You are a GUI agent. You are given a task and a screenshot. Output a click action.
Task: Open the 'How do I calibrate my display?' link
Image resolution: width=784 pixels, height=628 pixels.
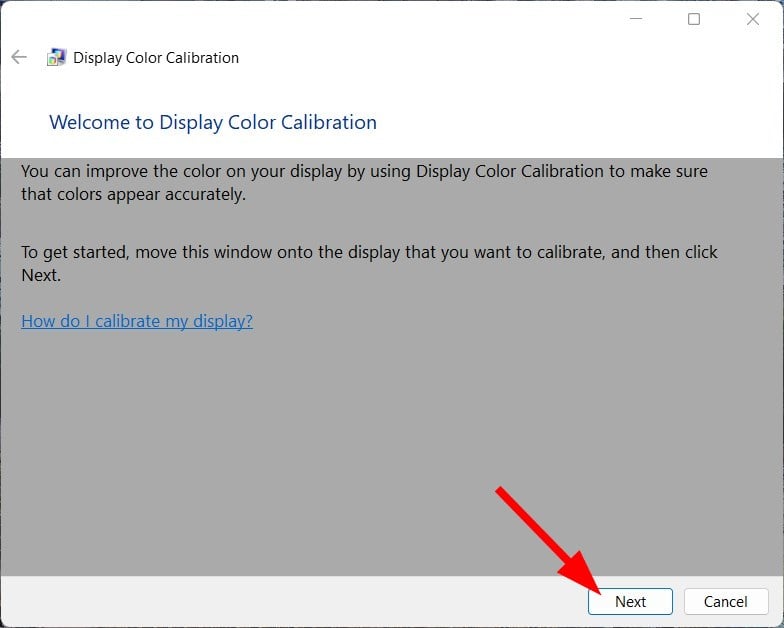click(x=137, y=321)
